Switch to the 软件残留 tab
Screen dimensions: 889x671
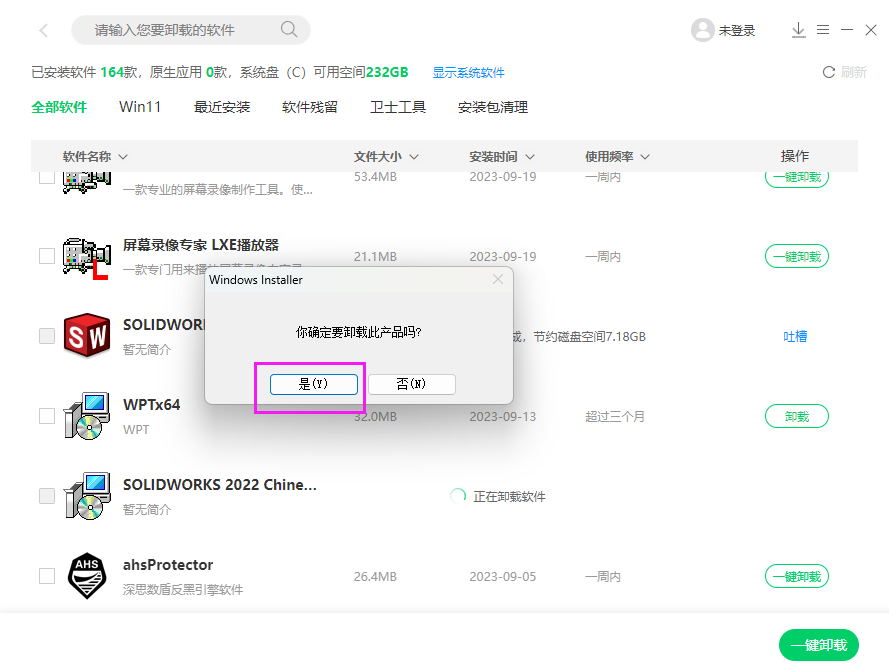[x=310, y=107]
